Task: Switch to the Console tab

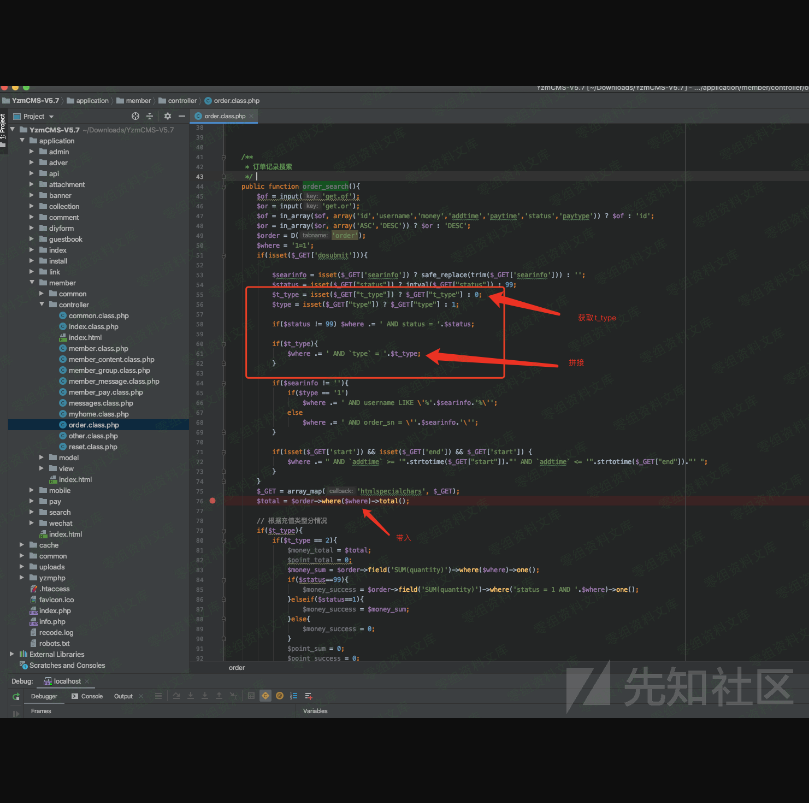Action: (x=90, y=696)
